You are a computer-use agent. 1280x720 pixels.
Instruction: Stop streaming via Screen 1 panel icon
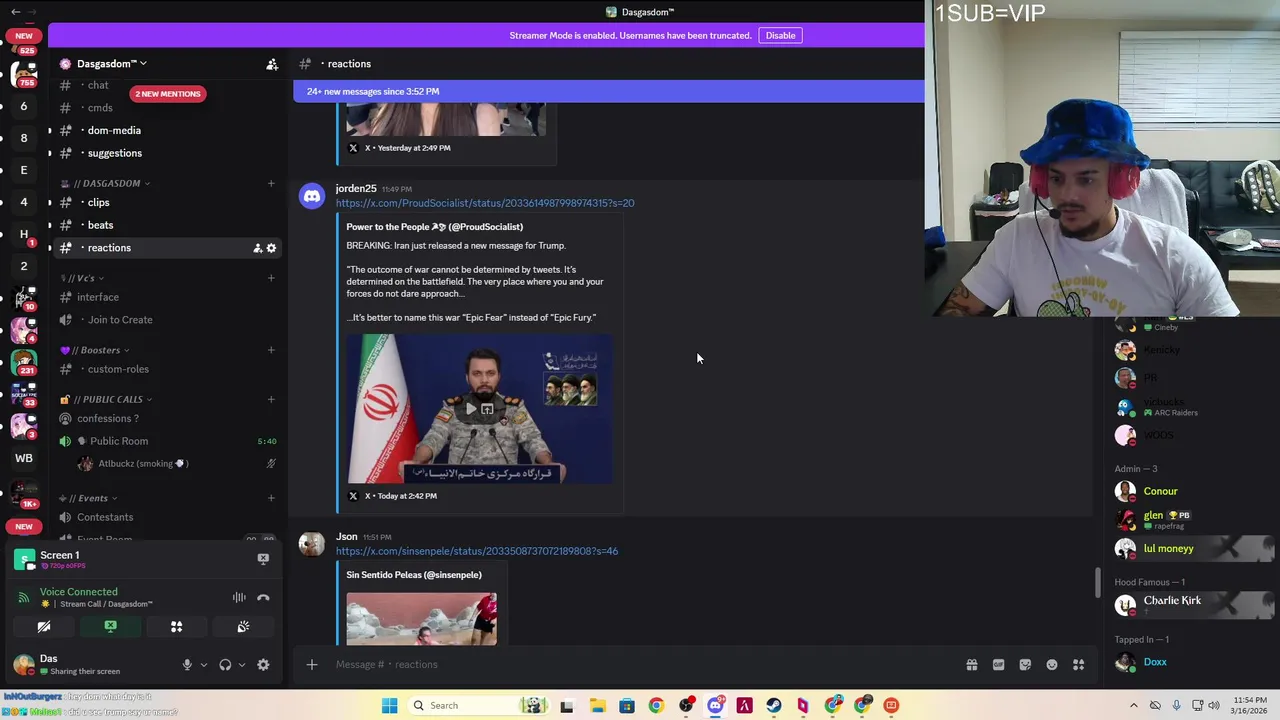(x=263, y=559)
